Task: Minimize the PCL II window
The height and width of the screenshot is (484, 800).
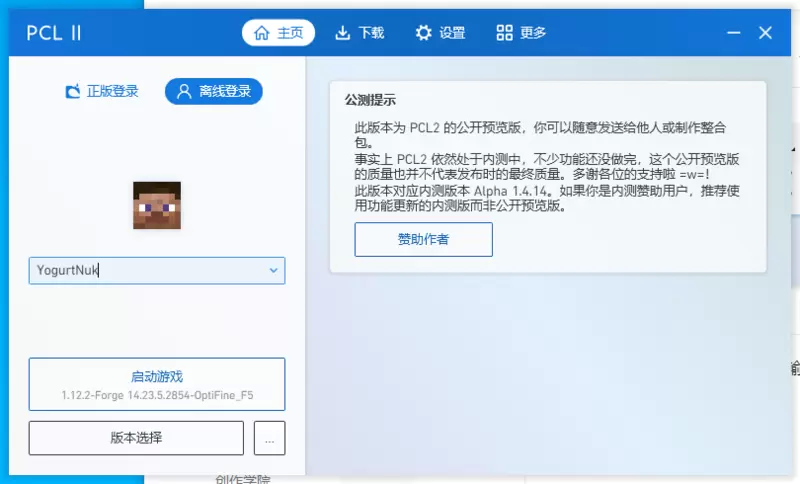Action: tap(734, 33)
